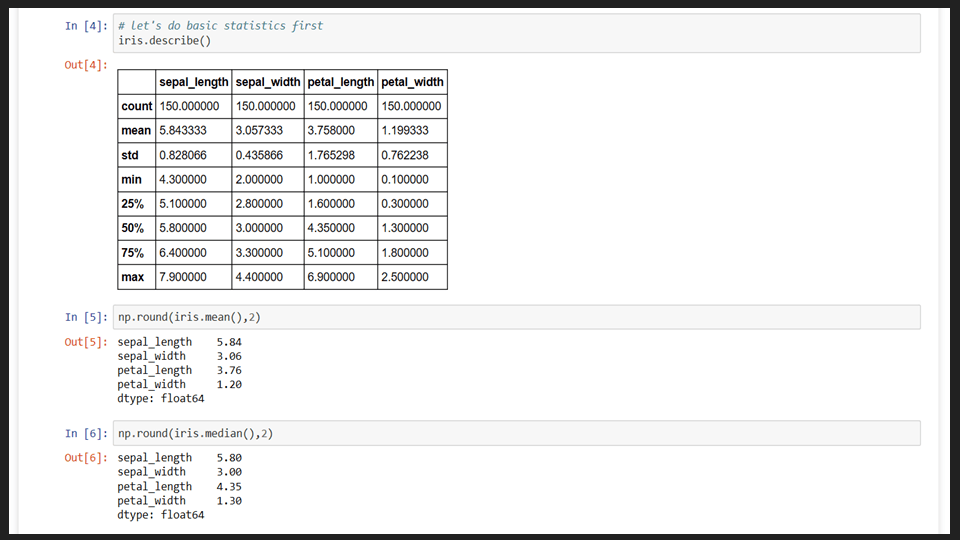The height and width of the screenshot is (540, 960).
Task: Click the min value 1.000000
Action: [331, 179]
